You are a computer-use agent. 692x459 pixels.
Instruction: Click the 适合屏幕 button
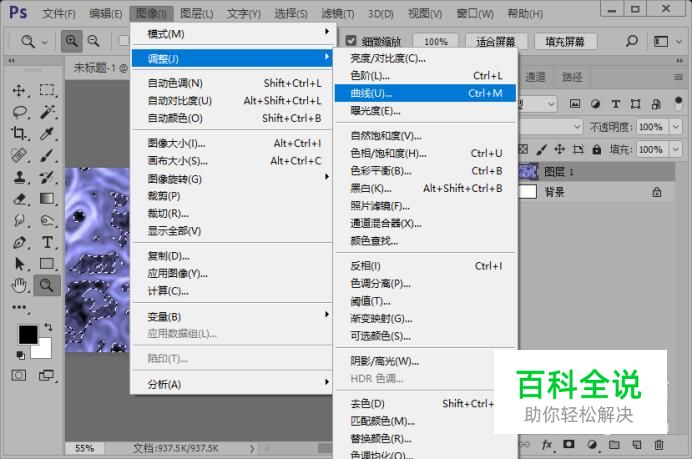pyautogui.click(x=496, y=41)
